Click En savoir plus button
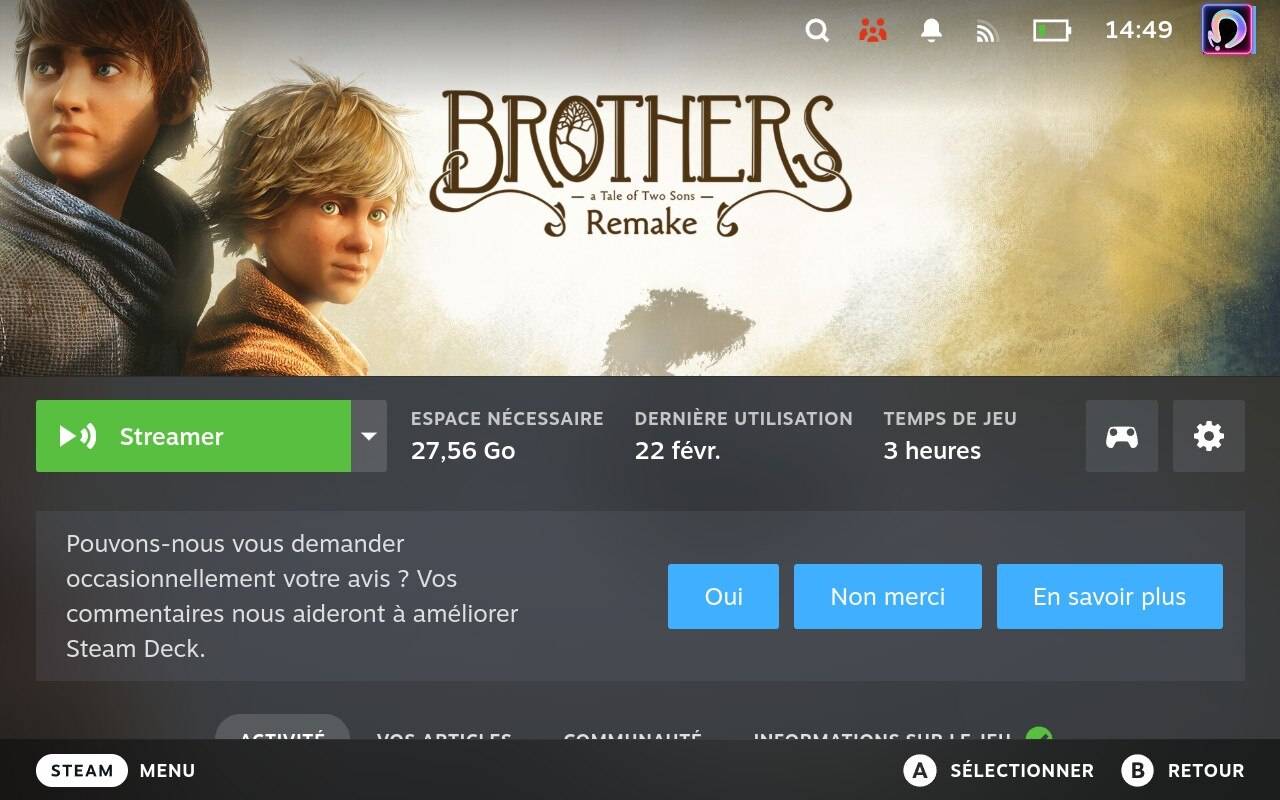The height and width of the screenshot is (800, 1280). pos(1110,597)
